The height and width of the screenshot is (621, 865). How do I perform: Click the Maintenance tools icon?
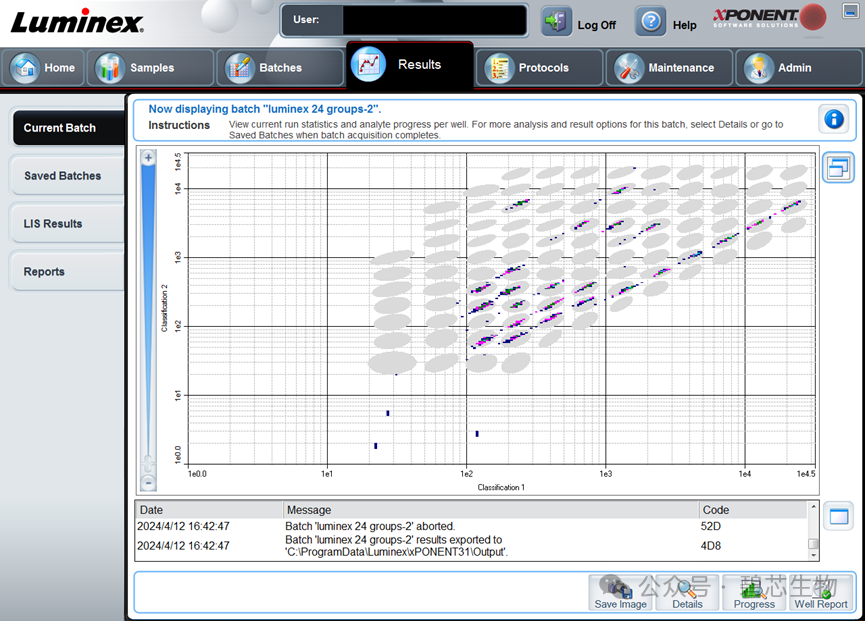tap(629, 68)
